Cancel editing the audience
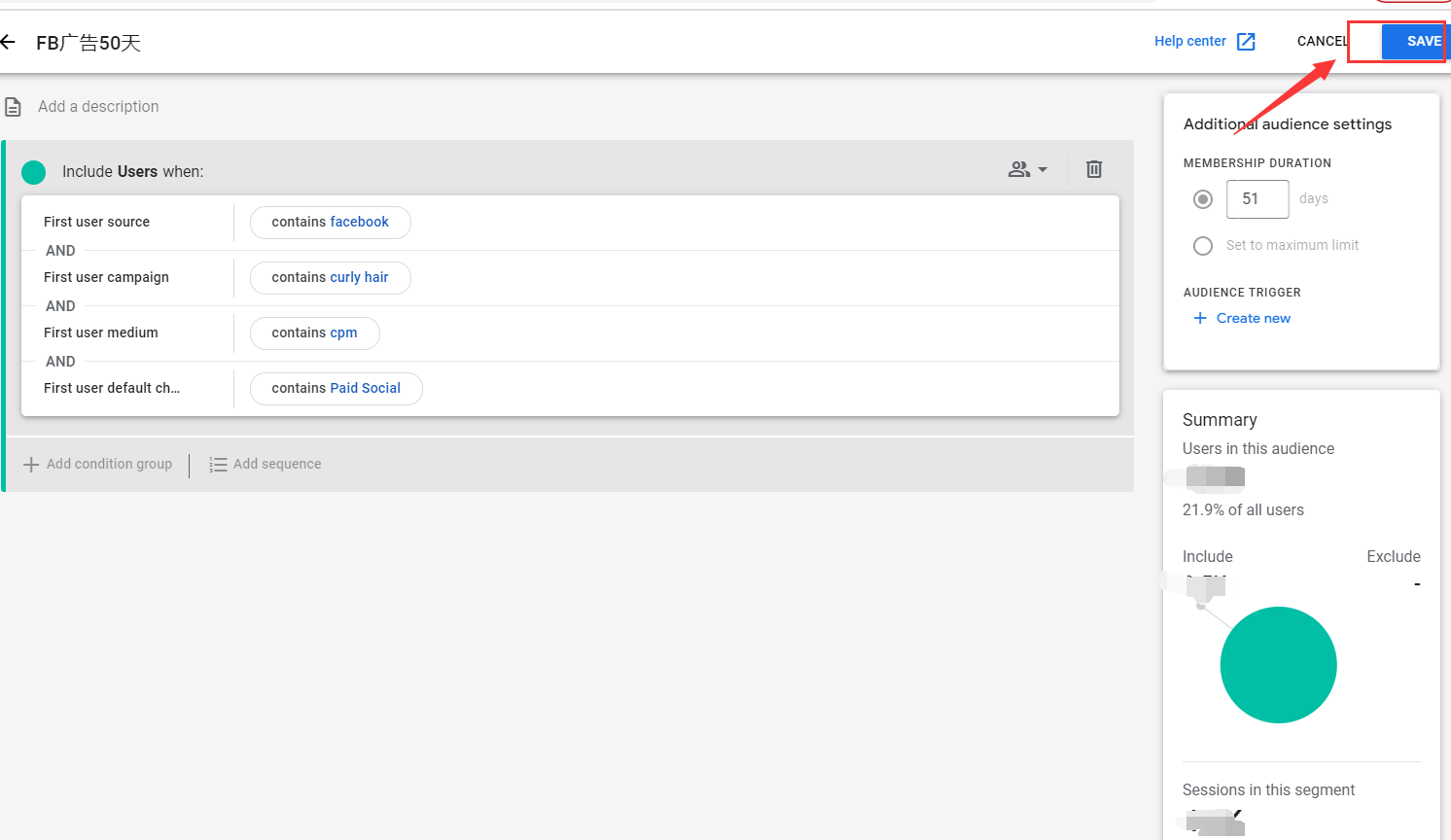Image resolution: width=1451 pixels, height=840 pixels. click(1321, 41)
